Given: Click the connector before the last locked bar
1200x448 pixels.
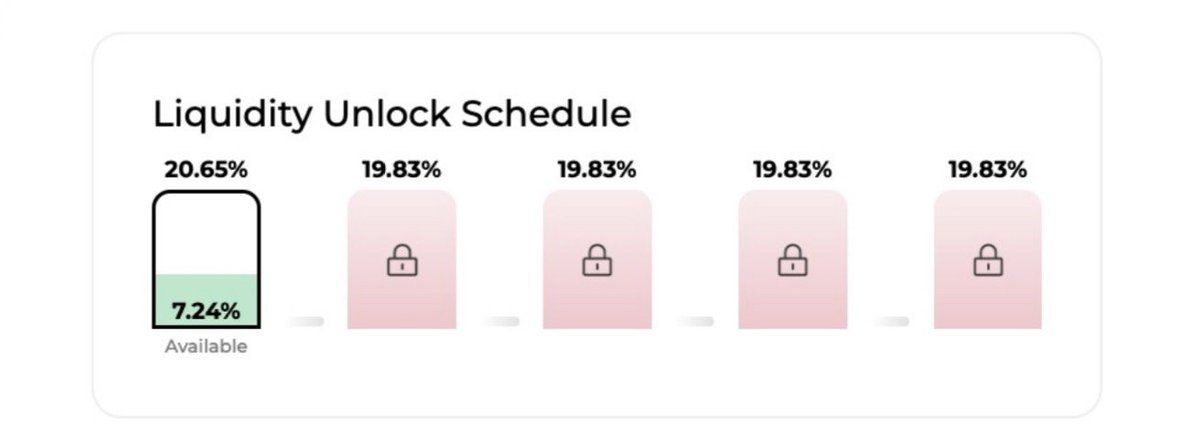Looking at the screenshot, I should point(892,321).
